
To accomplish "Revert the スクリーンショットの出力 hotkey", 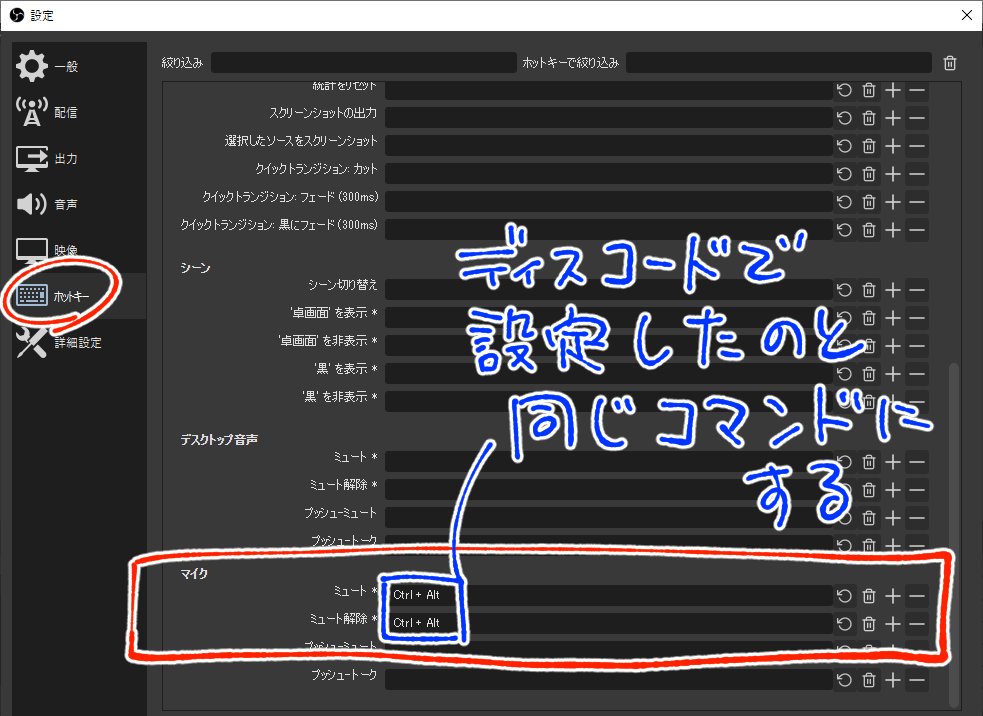I will point(844,117).
